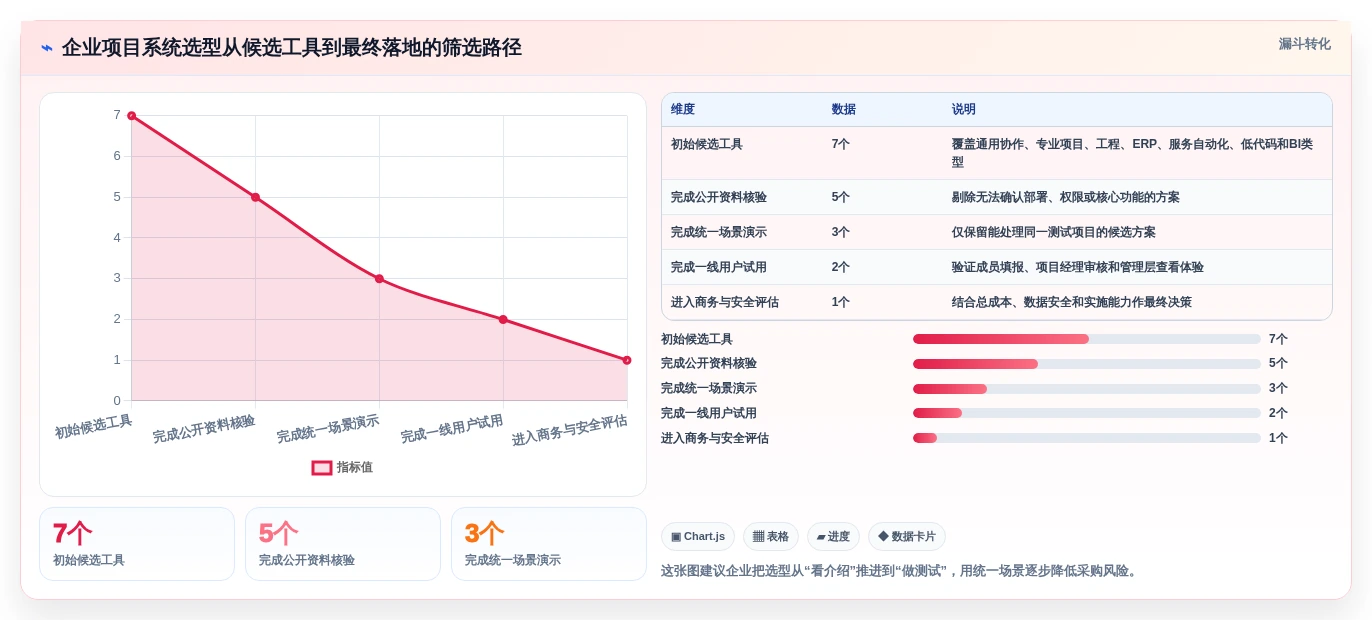This screenshot has height=620, width=1372.
Task: Click the 数据卡片 tag
Action: [x=907, y=537]
